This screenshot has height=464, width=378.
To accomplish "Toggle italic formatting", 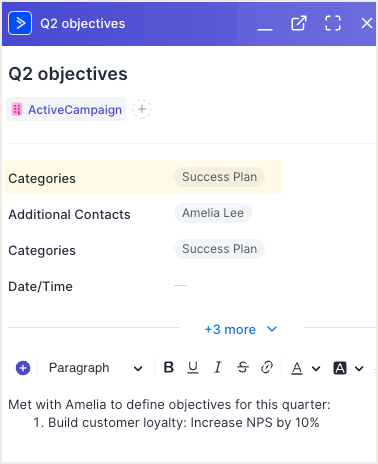I will click(217, 367).
